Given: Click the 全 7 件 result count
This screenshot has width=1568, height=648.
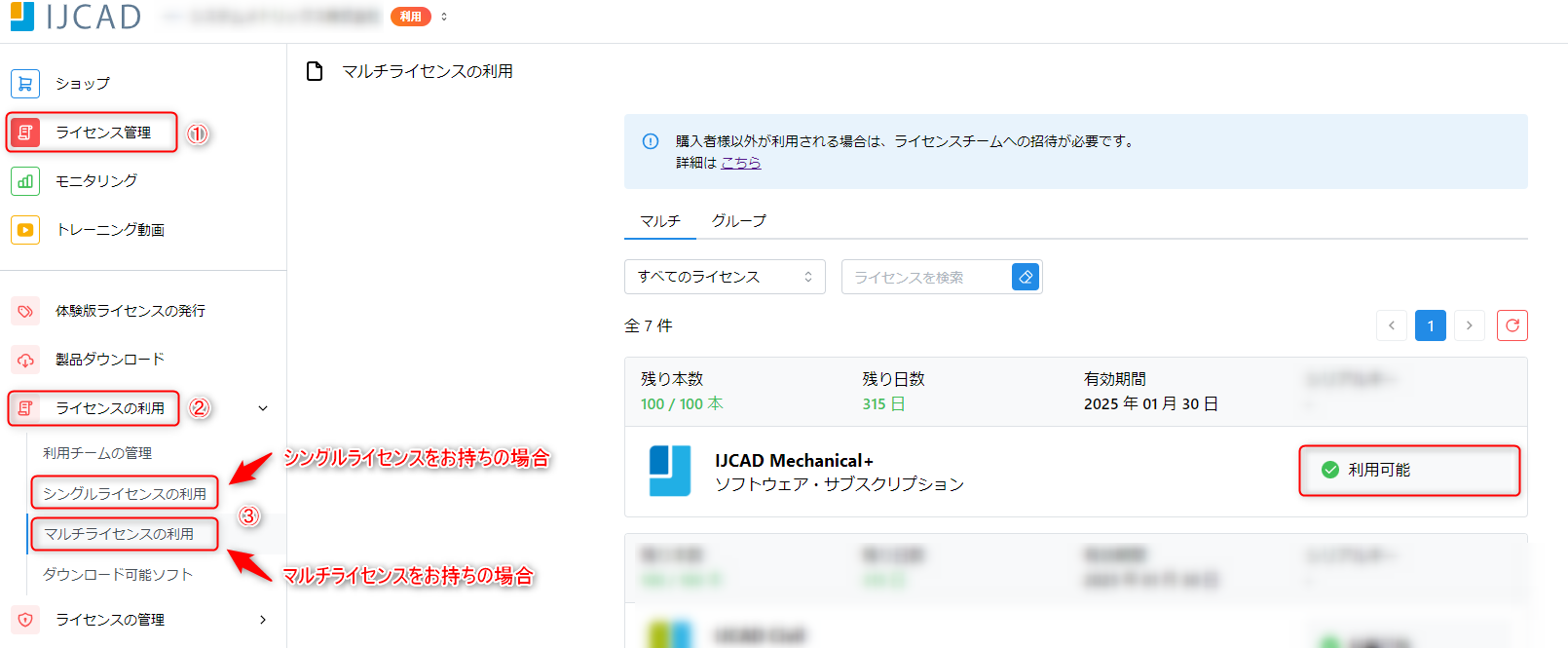Looking at the screenshot, I should (649, 325).
